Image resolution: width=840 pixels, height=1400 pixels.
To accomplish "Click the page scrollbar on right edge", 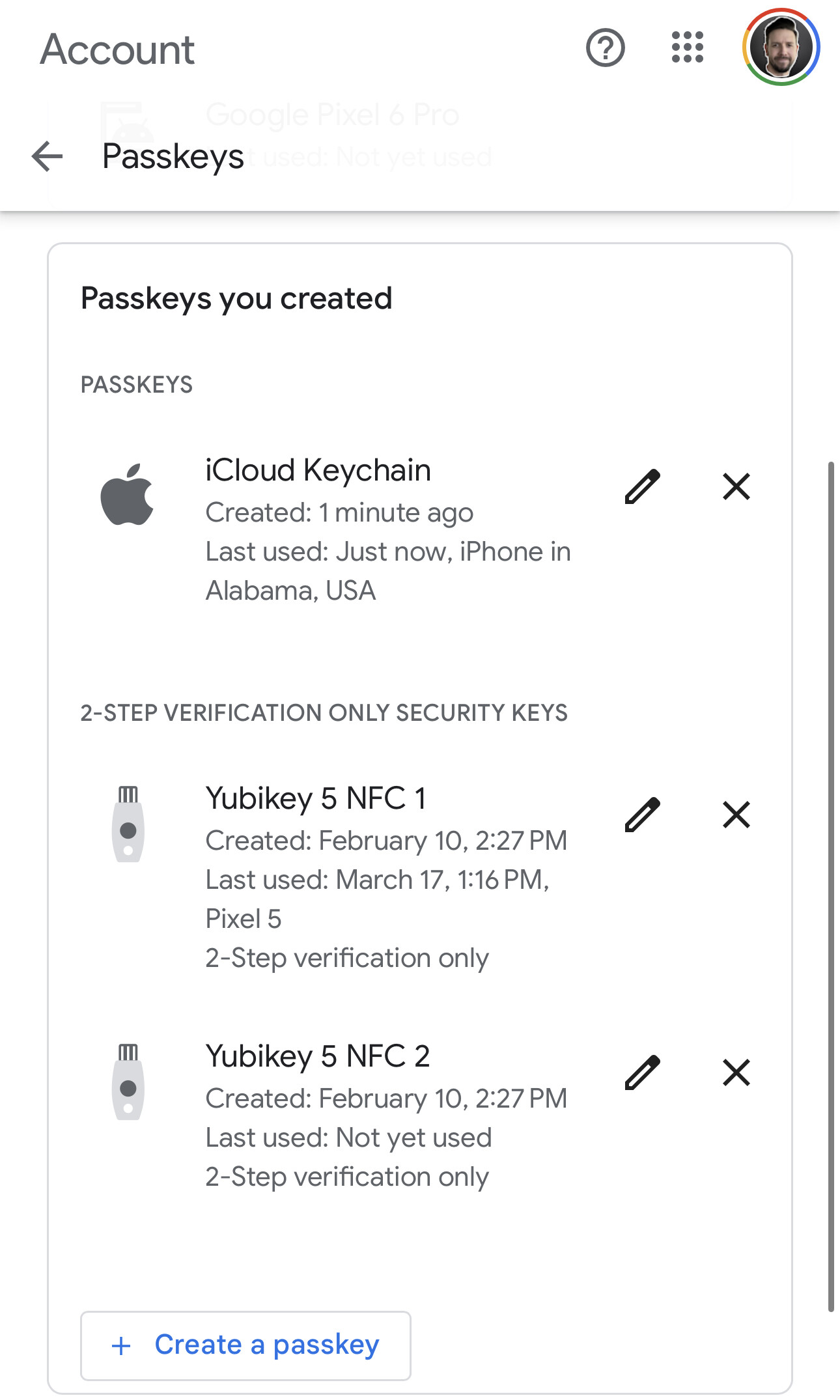I will [x=831, y=887].
